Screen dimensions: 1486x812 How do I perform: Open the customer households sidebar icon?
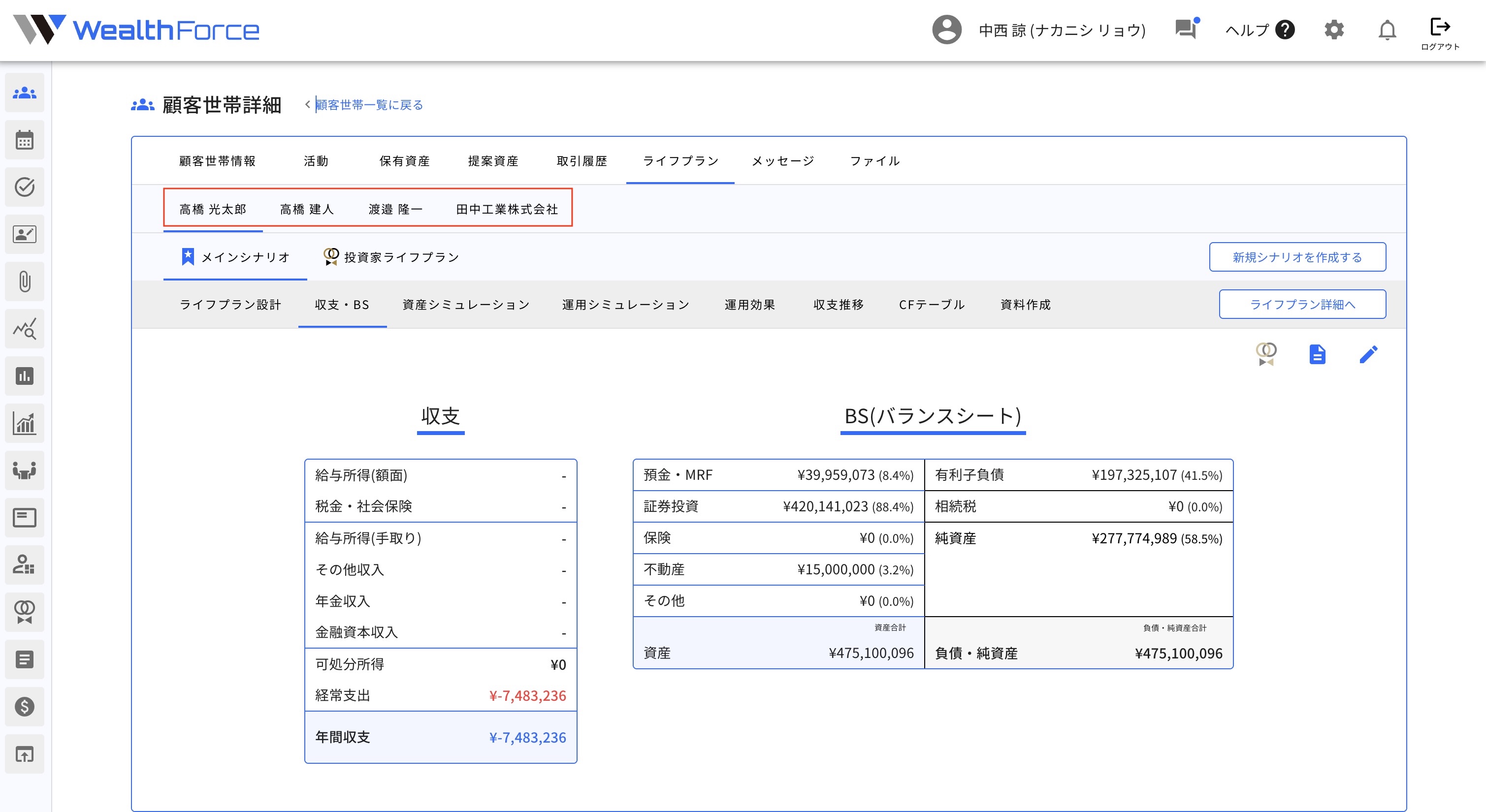click(x=25, y=93)
